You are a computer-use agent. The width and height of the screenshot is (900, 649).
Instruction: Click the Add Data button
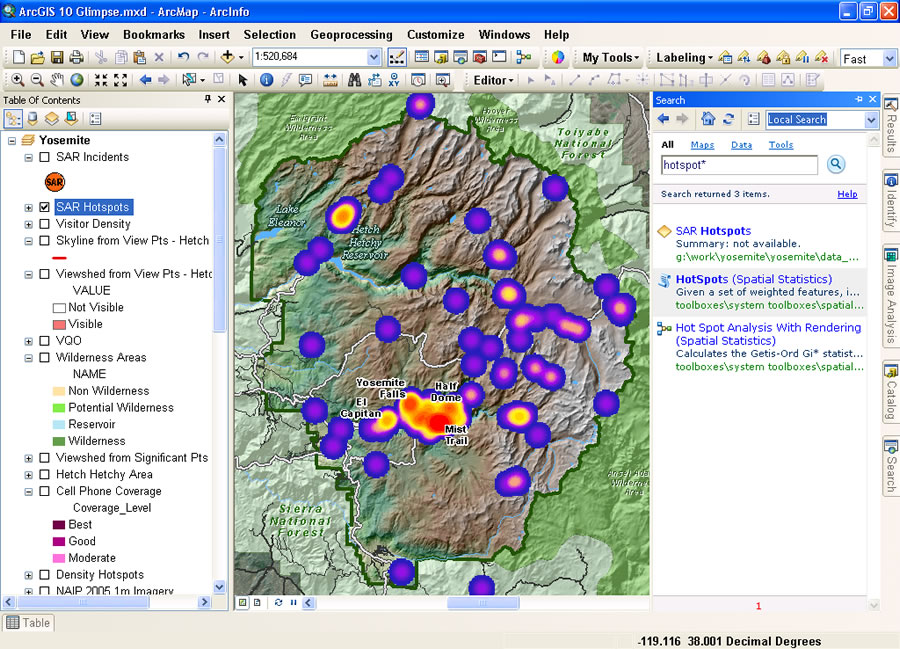[x=228, y=58]
